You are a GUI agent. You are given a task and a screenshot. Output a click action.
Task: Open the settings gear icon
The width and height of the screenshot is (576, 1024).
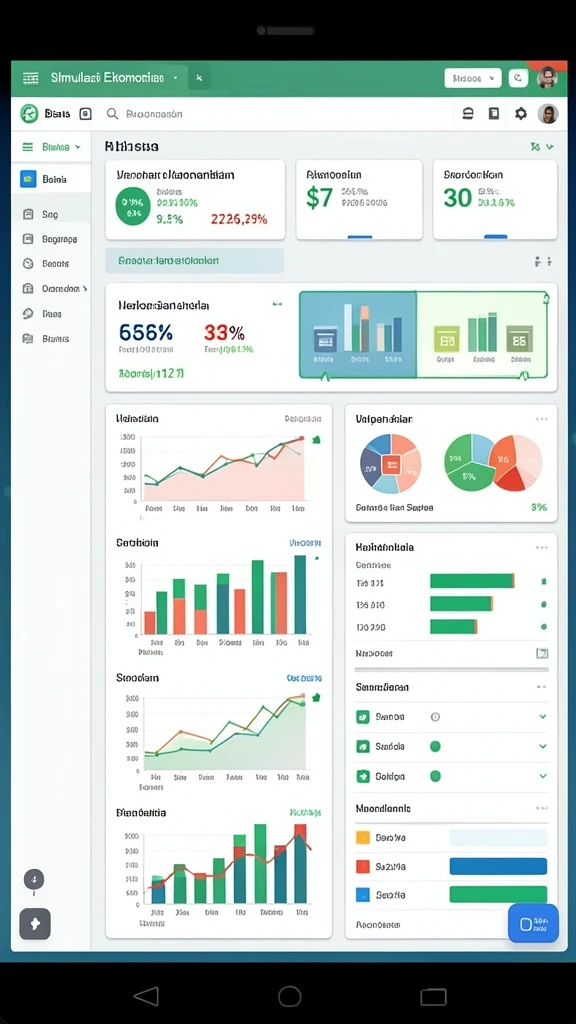520,114
